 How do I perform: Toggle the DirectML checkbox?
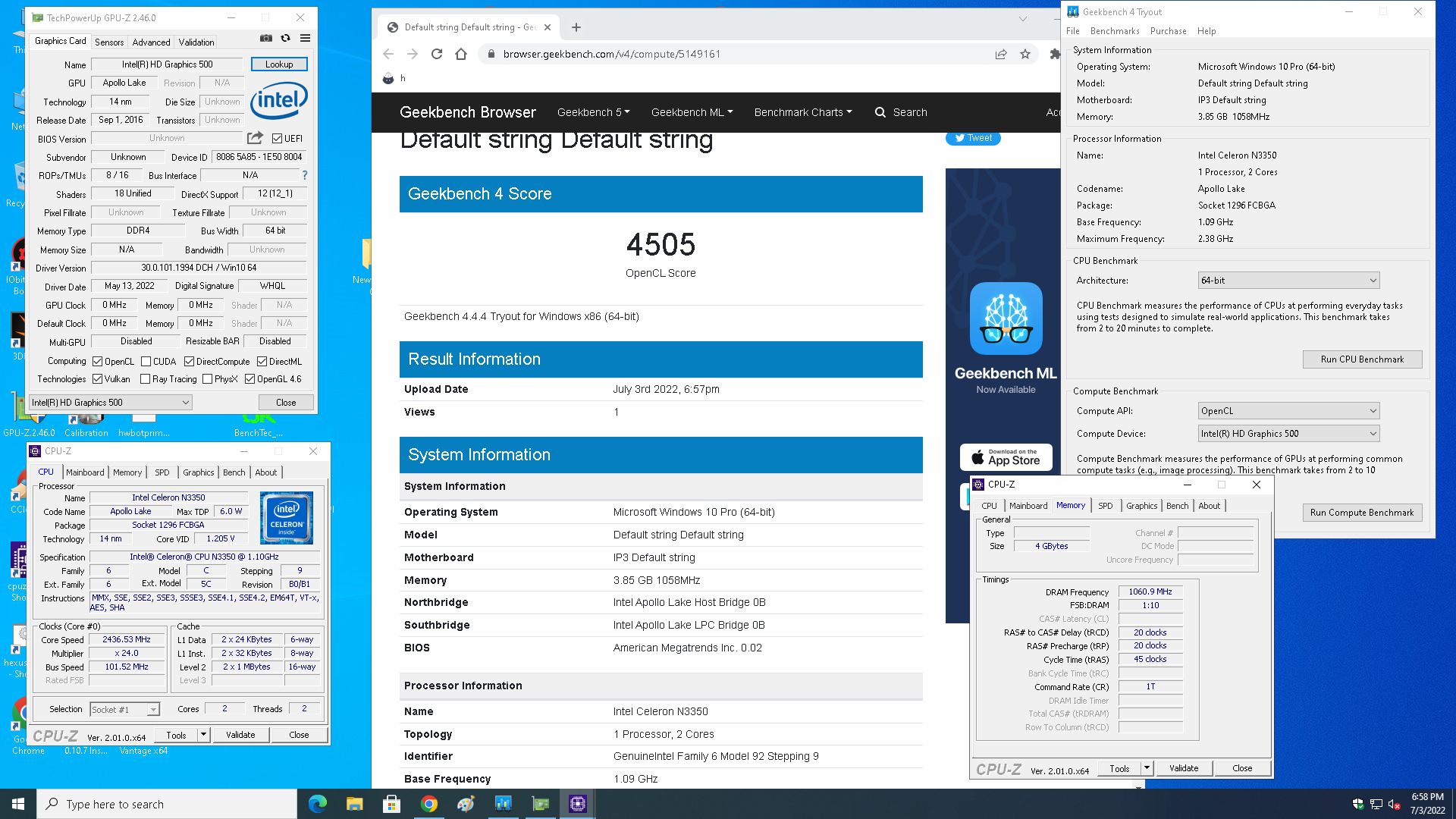click(x=262, y=362)
